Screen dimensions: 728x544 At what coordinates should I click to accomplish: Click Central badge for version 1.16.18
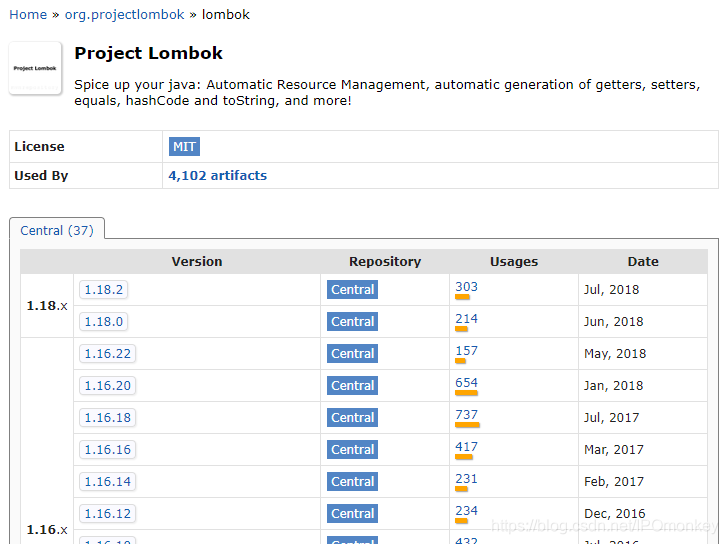pyautogui.click(x=352, y=418)
